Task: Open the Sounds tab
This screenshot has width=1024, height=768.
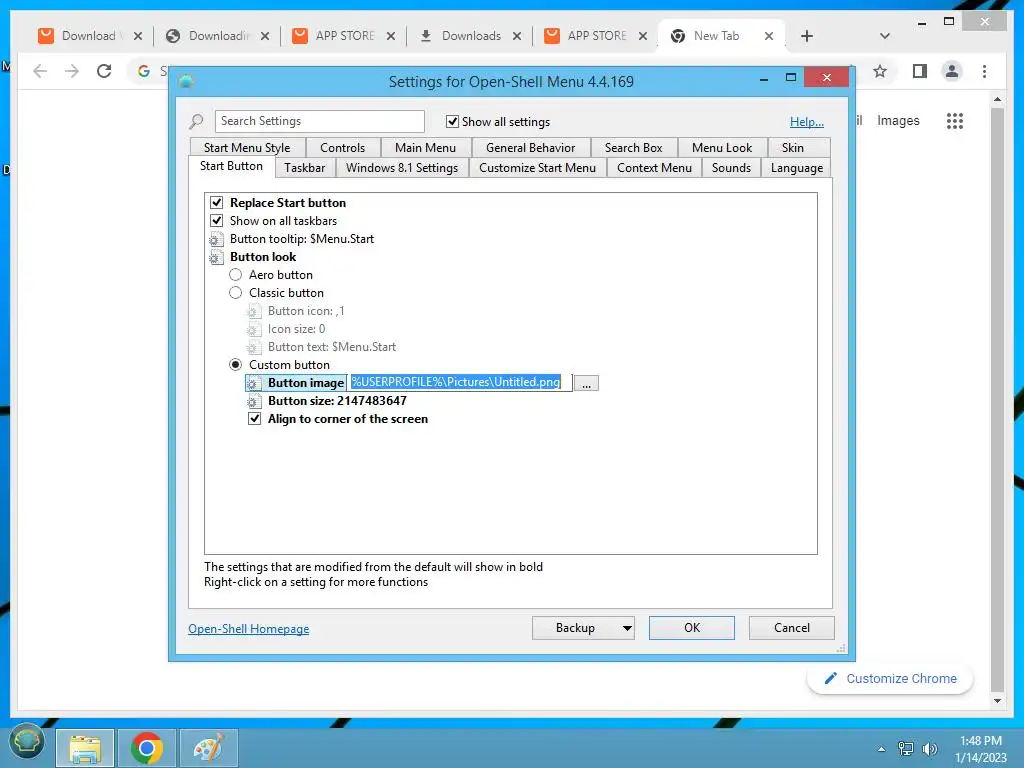Action: pos(731,168)
